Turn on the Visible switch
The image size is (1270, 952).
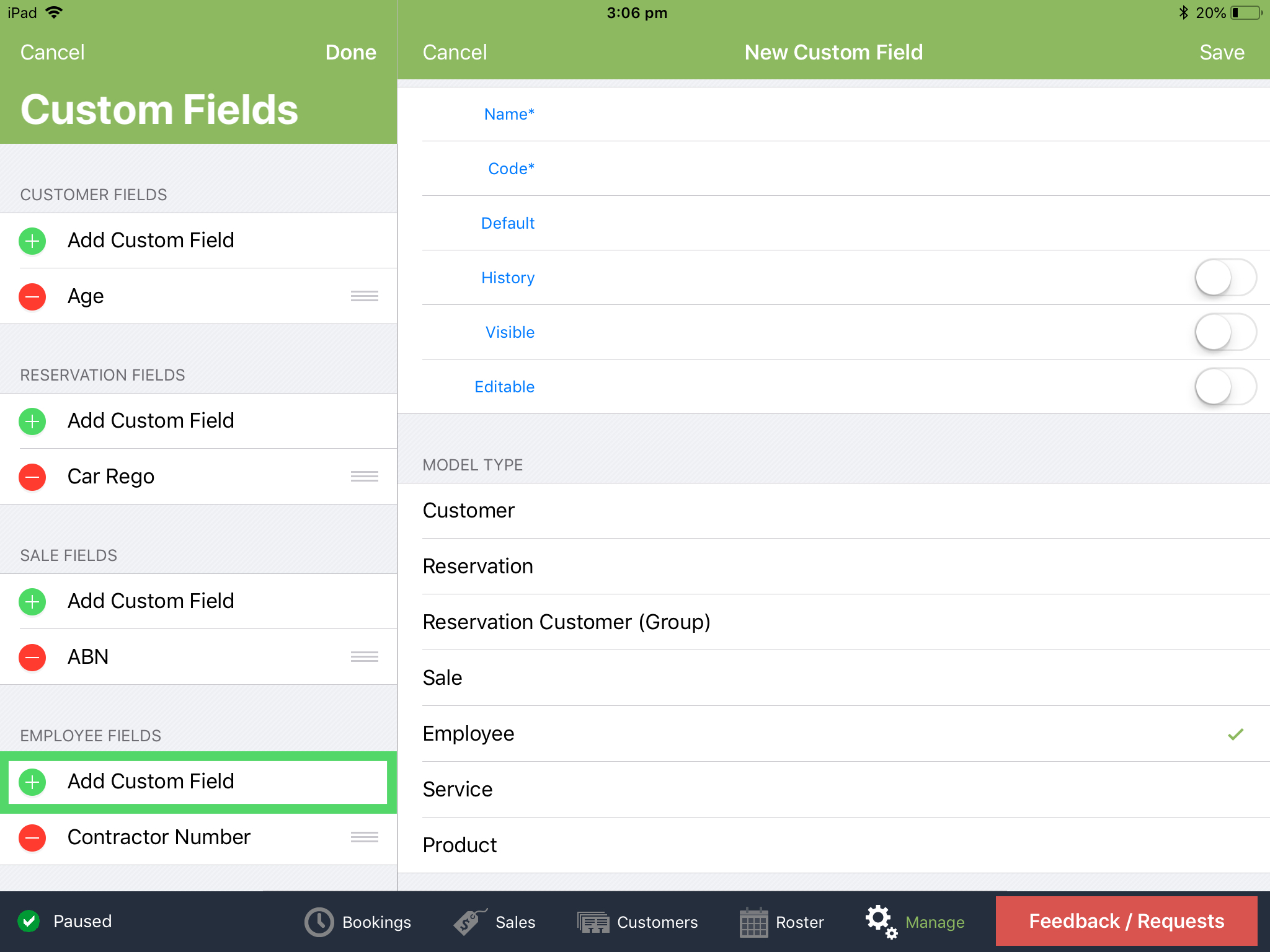click(x=1225, y=332)
